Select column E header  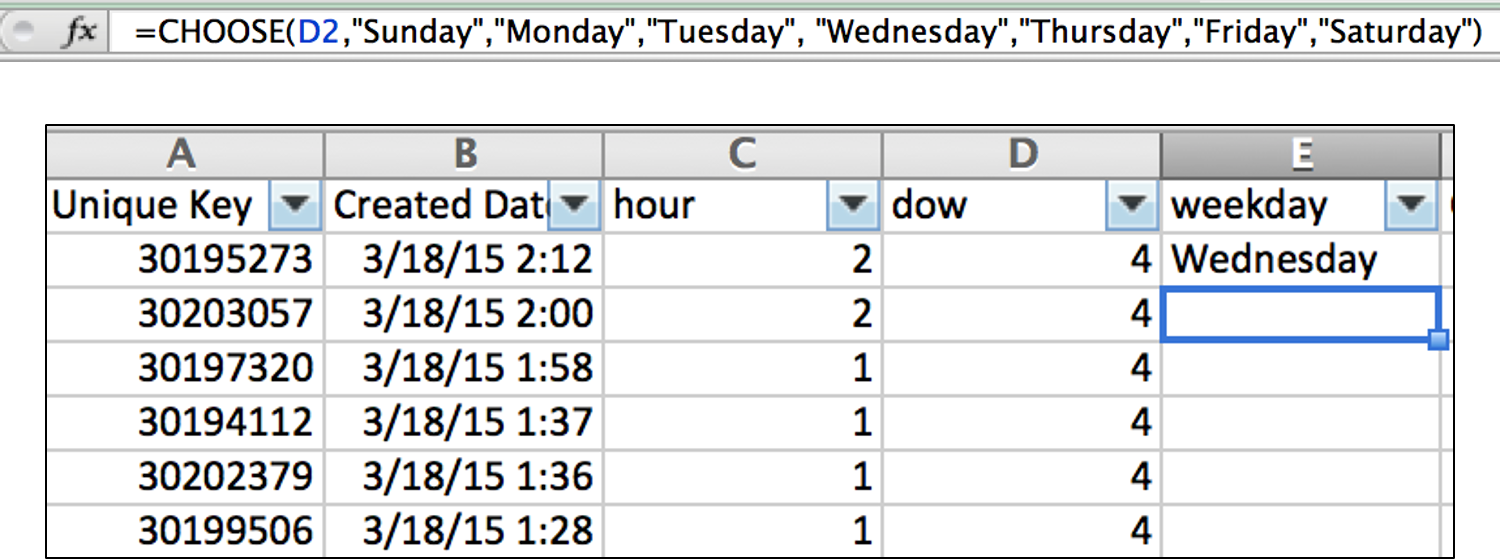tap(1300, 154)
